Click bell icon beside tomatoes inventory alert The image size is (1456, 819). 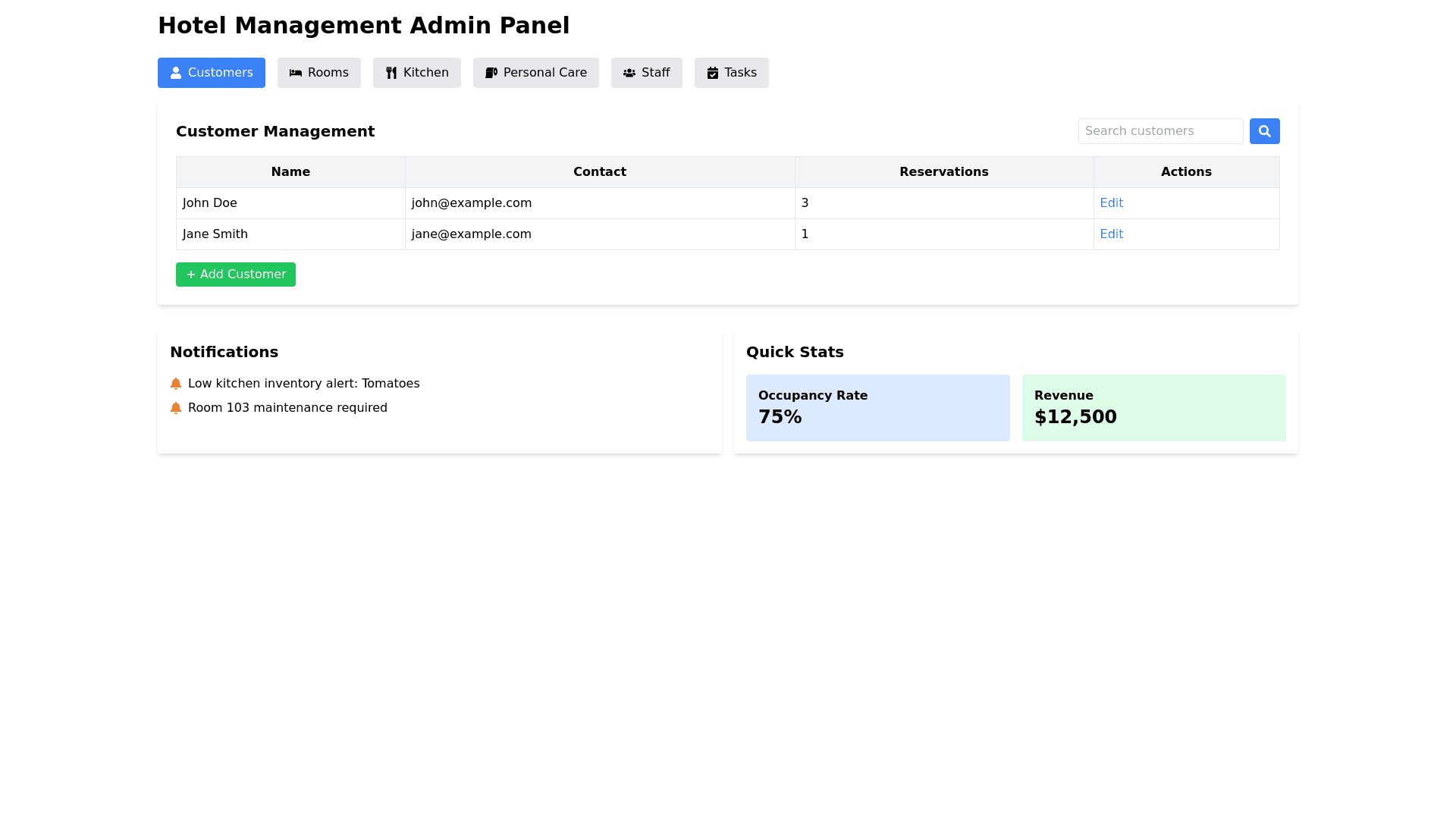(176, 384)
